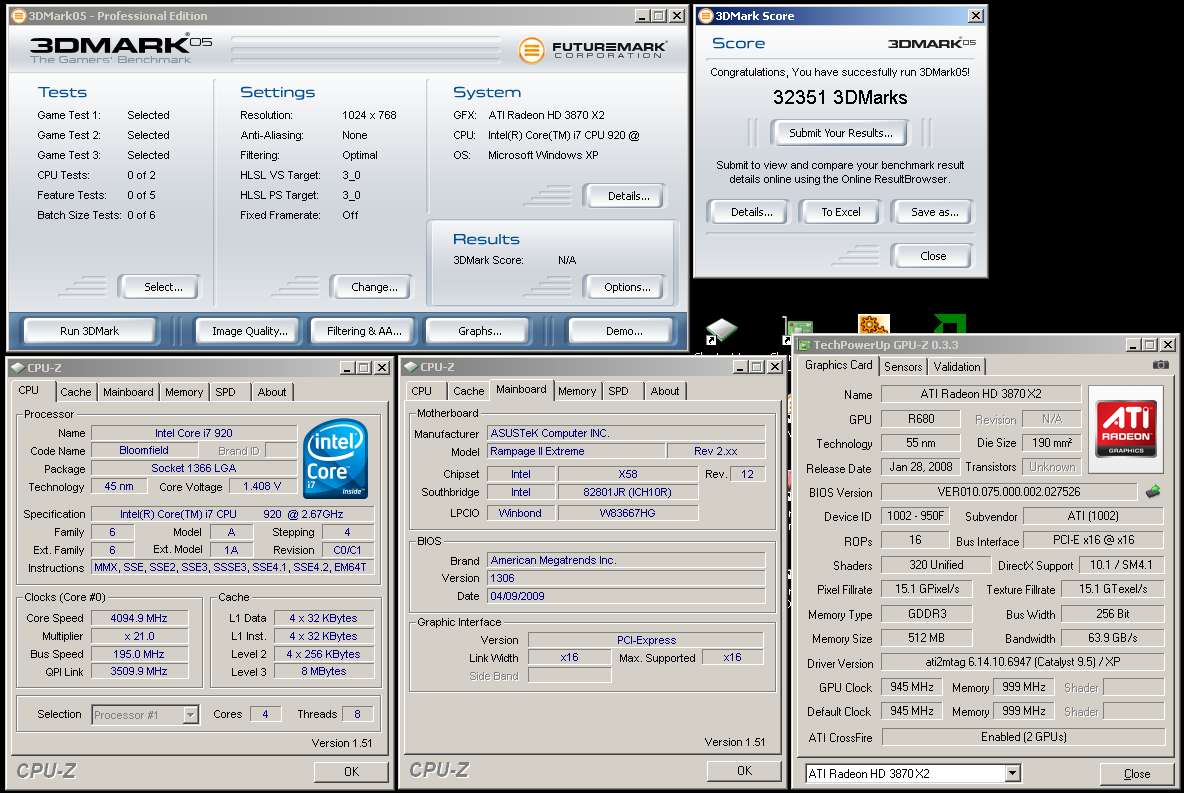Click the BIOS Version field in GPU-Z
The image size is (1184, 793).
tap(1009, 492)
